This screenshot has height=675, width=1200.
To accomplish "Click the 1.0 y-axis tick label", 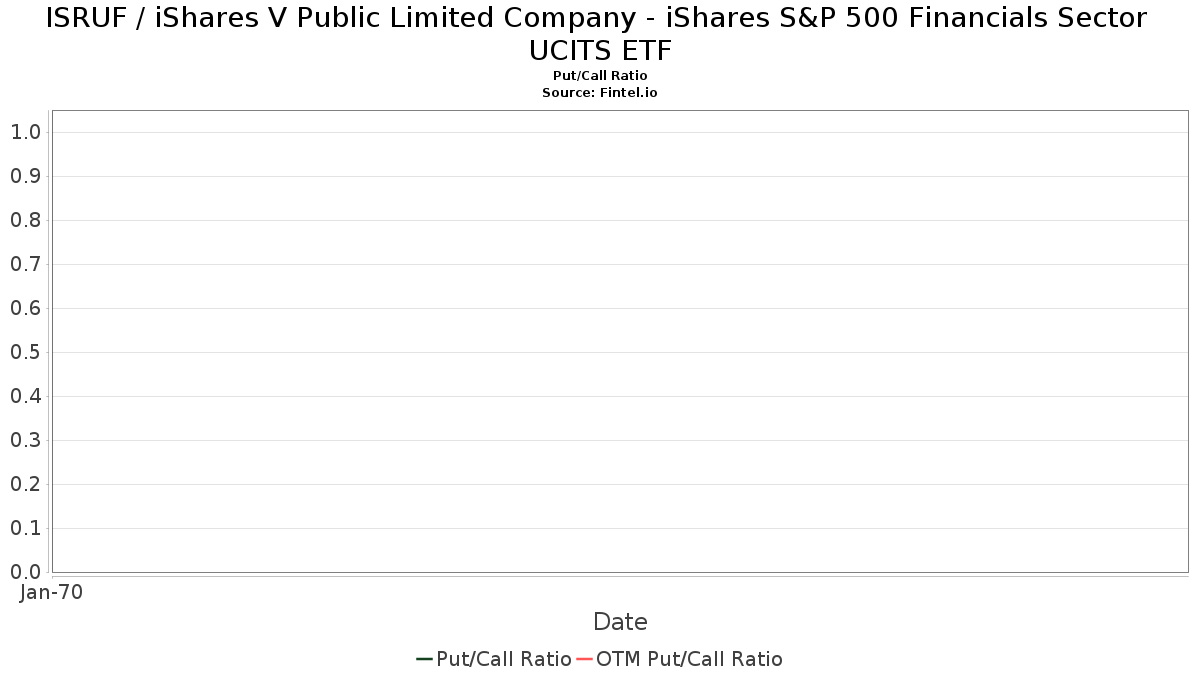I will pyautogui.click(x=26, y=132).
